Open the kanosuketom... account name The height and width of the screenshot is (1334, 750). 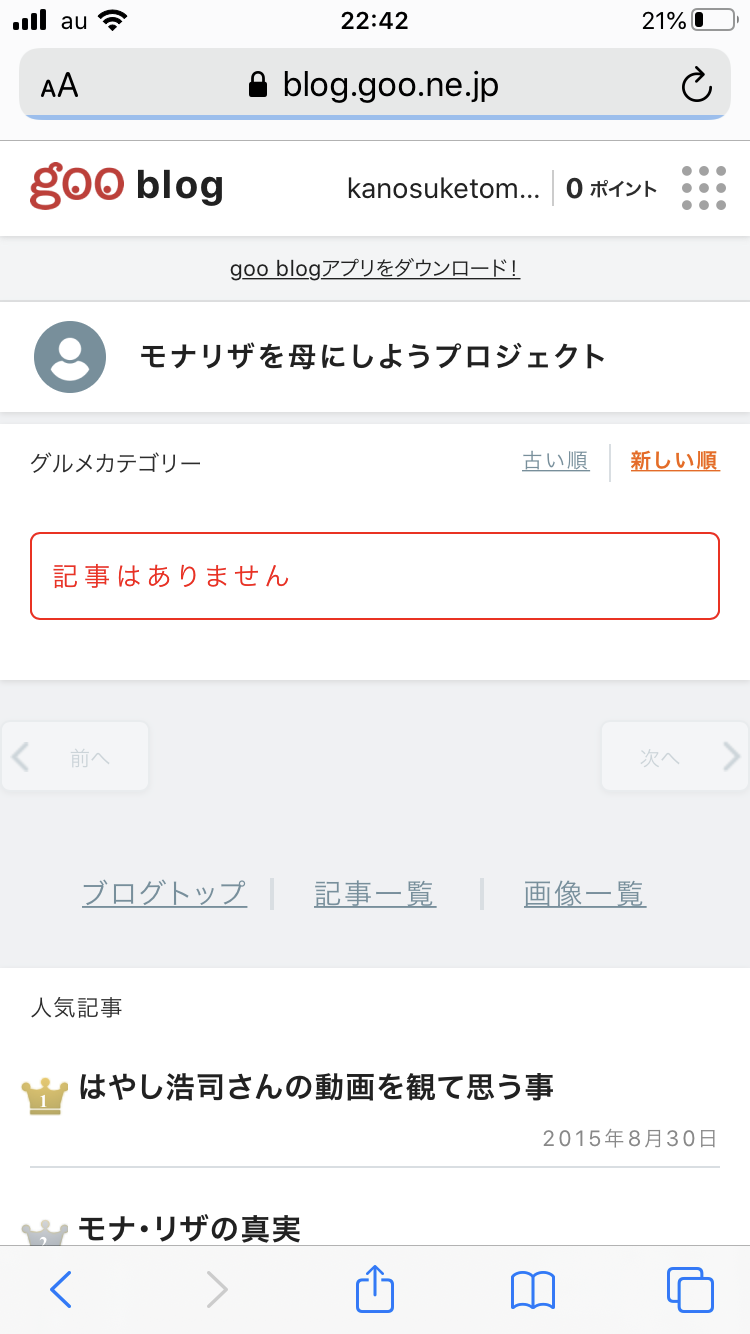[x=442, y=188]
